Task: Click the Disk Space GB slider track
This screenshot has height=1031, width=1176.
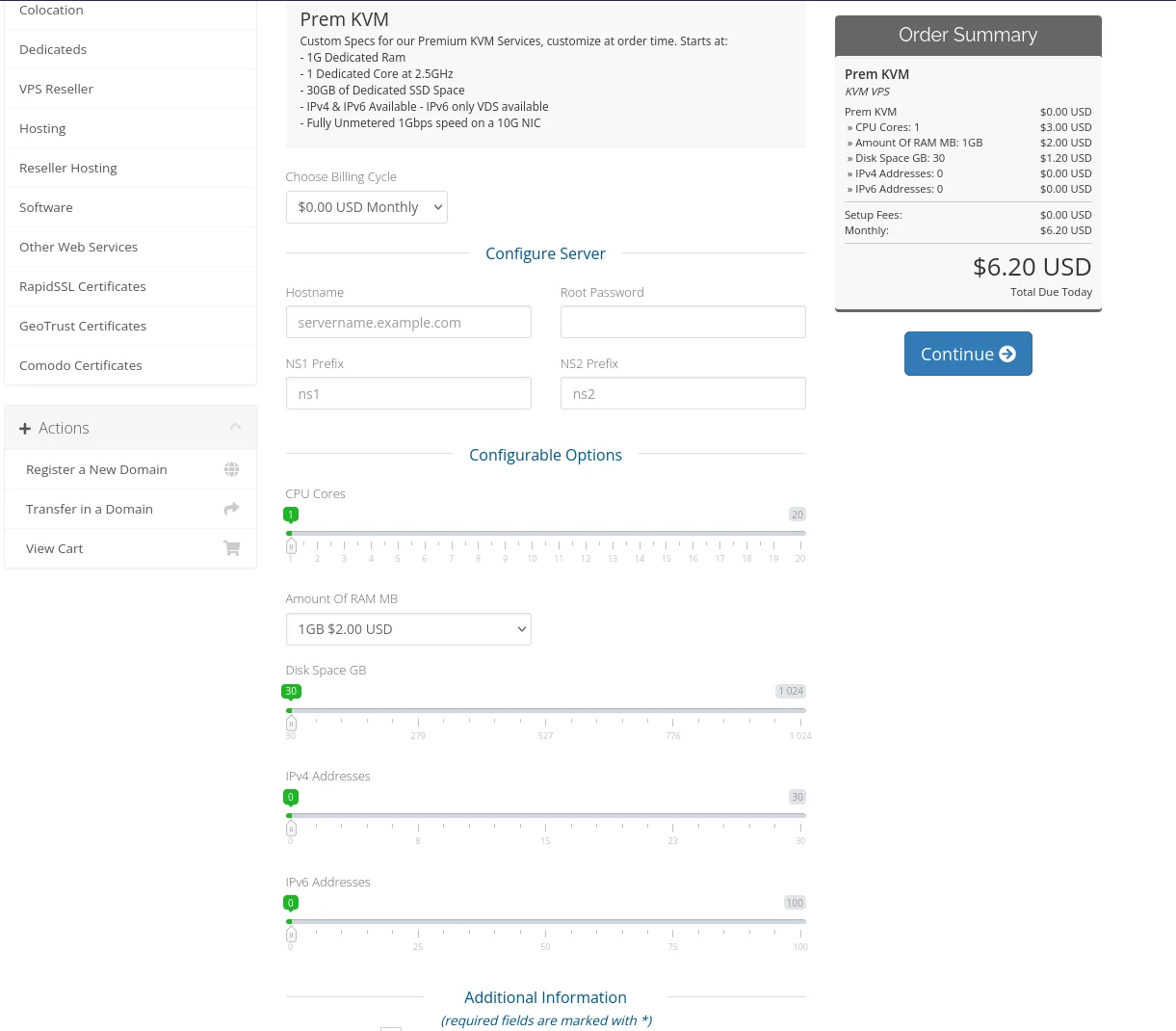Action: point(545,711)
